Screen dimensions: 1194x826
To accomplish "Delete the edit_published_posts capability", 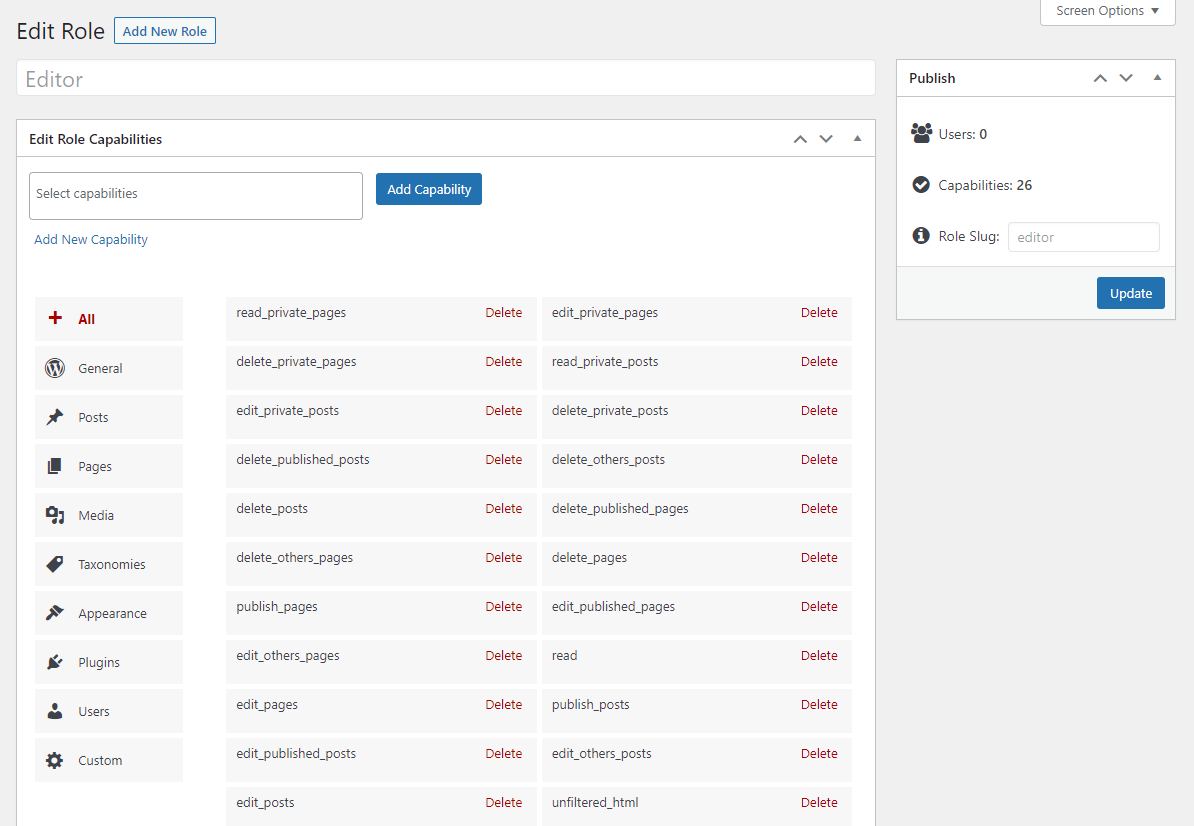I will click(x=503, y=754).
